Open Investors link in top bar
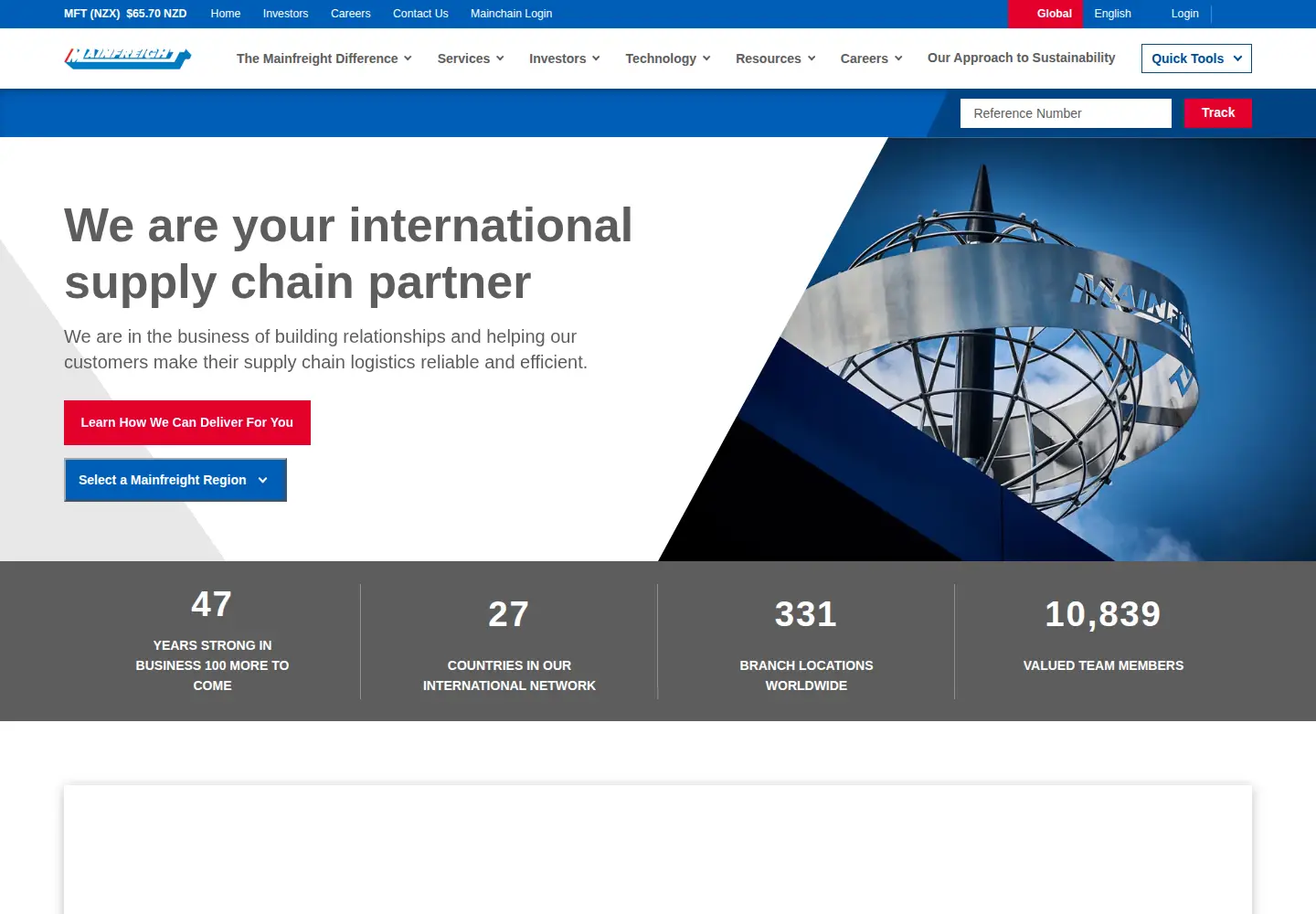Screen dimensions: 1316x914 (x=286, y=14)
